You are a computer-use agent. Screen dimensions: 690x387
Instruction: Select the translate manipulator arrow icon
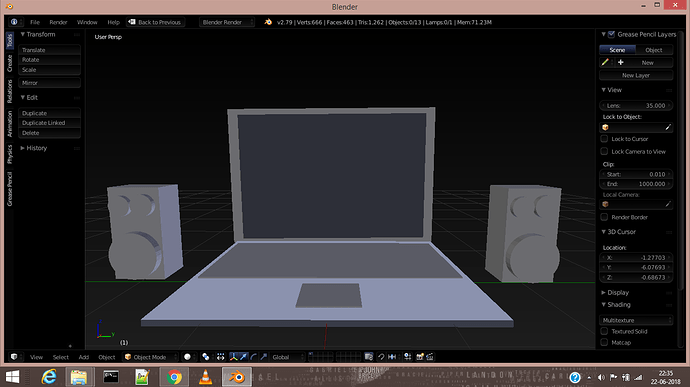pyautogui.click(x=244, y=357)
